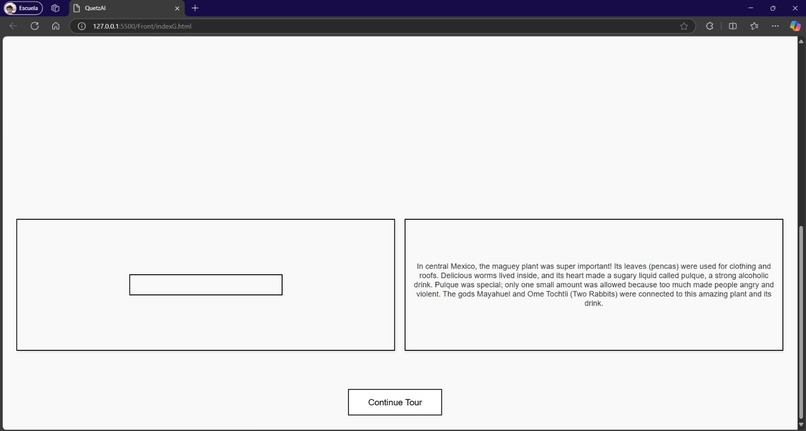Image resolution: width=806 pixels, height=431 pixels.
Task: Go to browser home page
Action: (x=56, y=26)
